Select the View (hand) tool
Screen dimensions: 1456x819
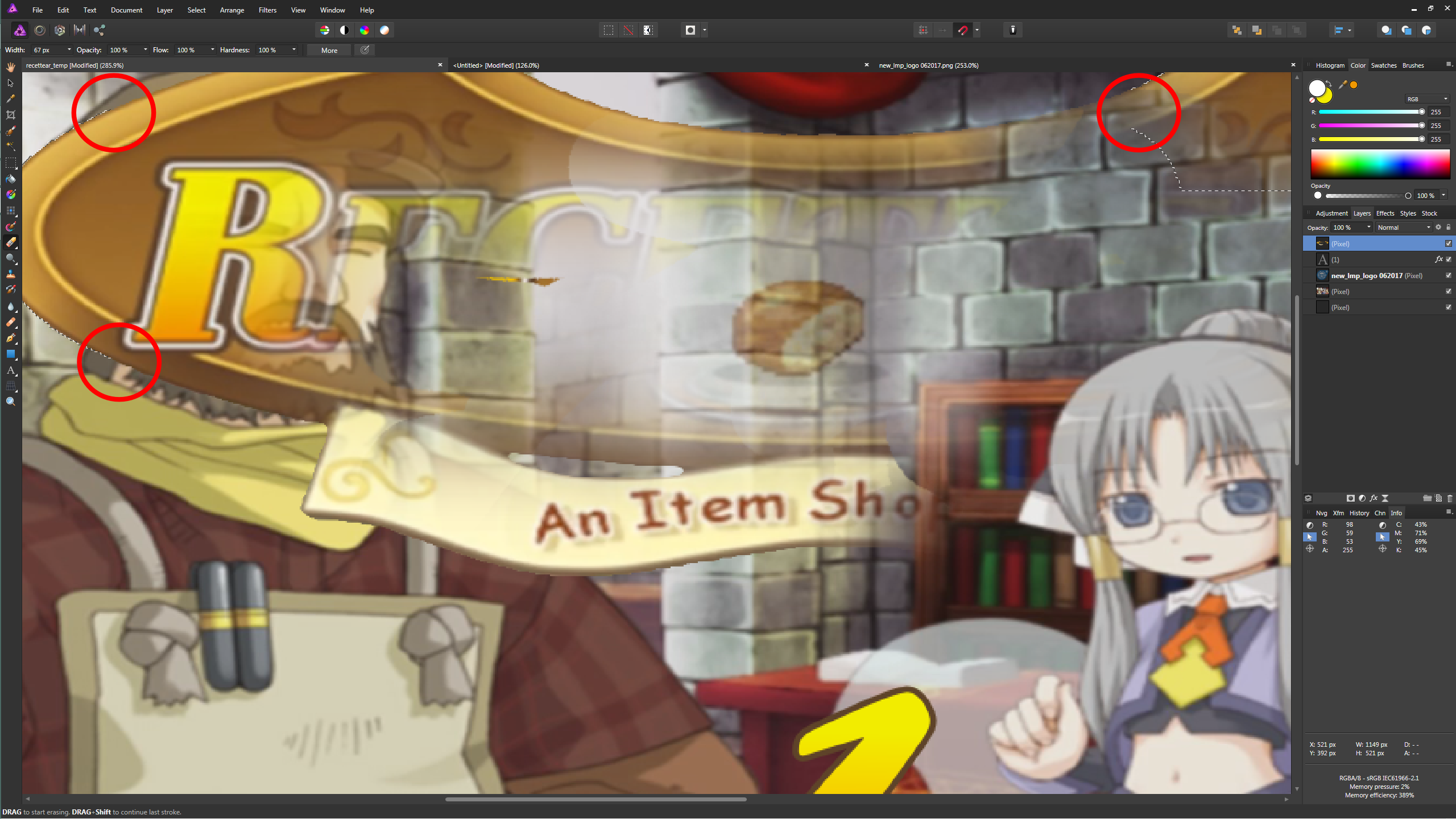[11, 67]
